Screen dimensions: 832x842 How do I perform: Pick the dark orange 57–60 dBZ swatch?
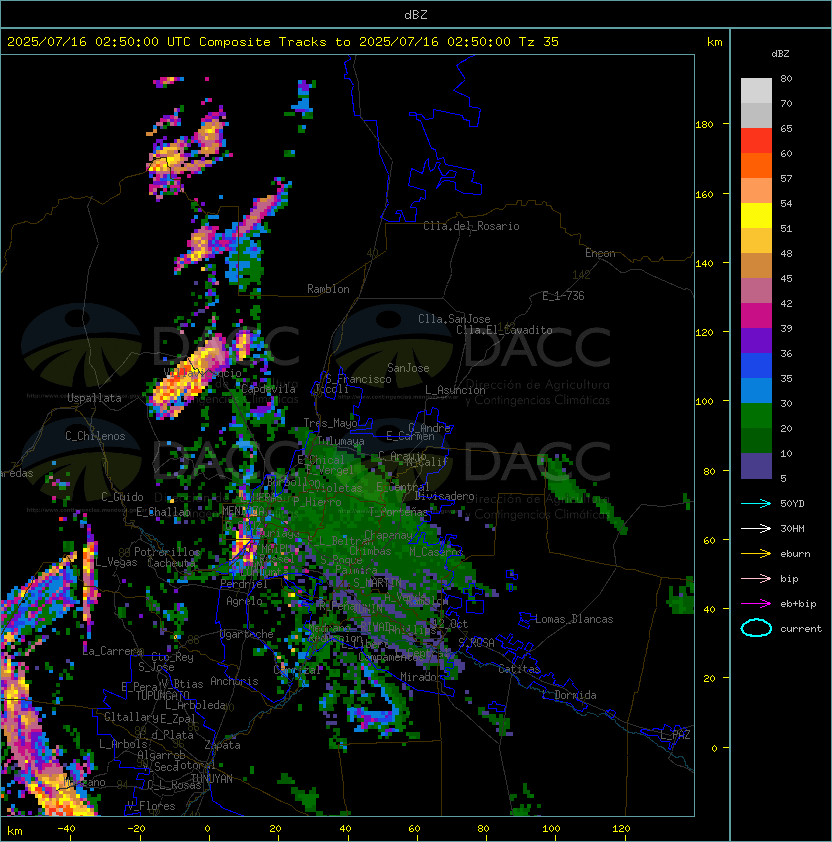[756, 165]
